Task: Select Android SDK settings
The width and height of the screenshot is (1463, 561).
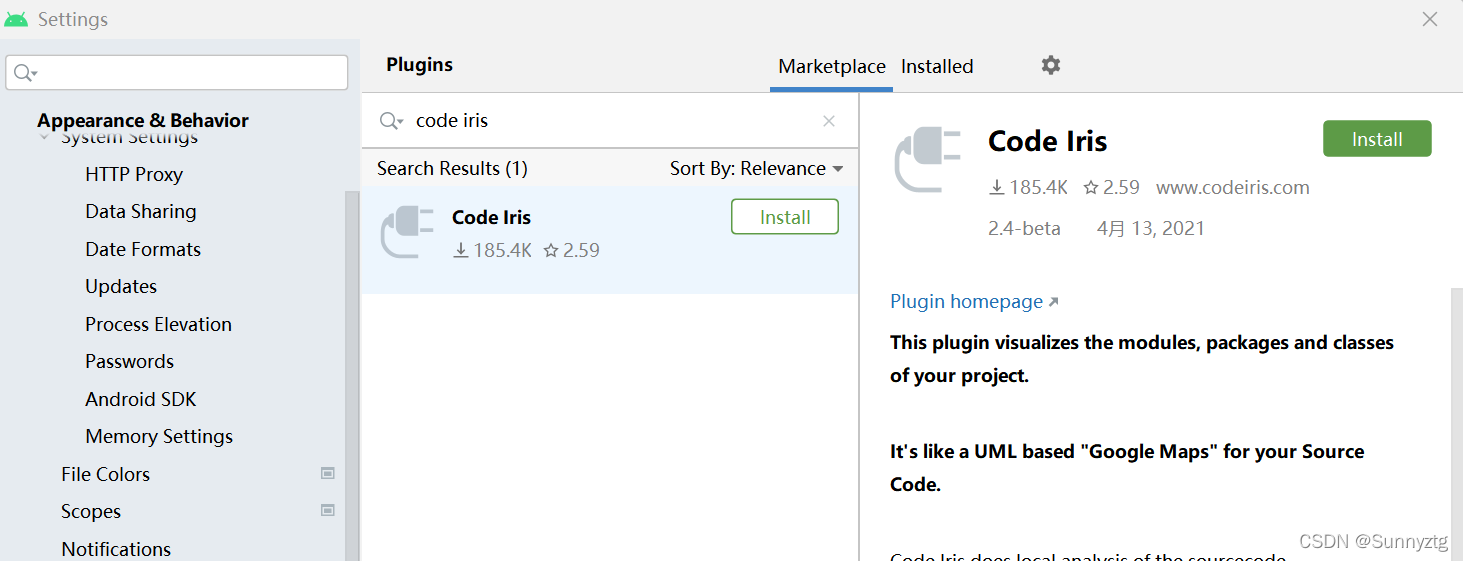Action: (x=141, y=399)
